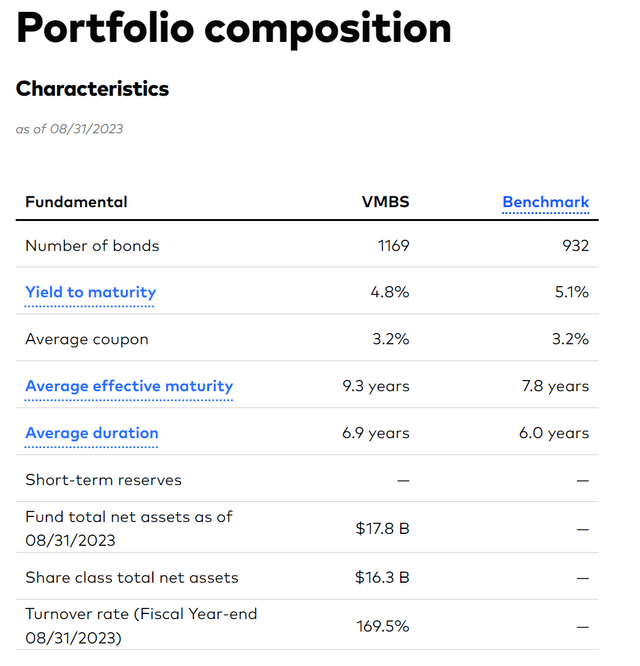Select the VMBS column header
Screen dimensions: 640x666
pos(385,202)
